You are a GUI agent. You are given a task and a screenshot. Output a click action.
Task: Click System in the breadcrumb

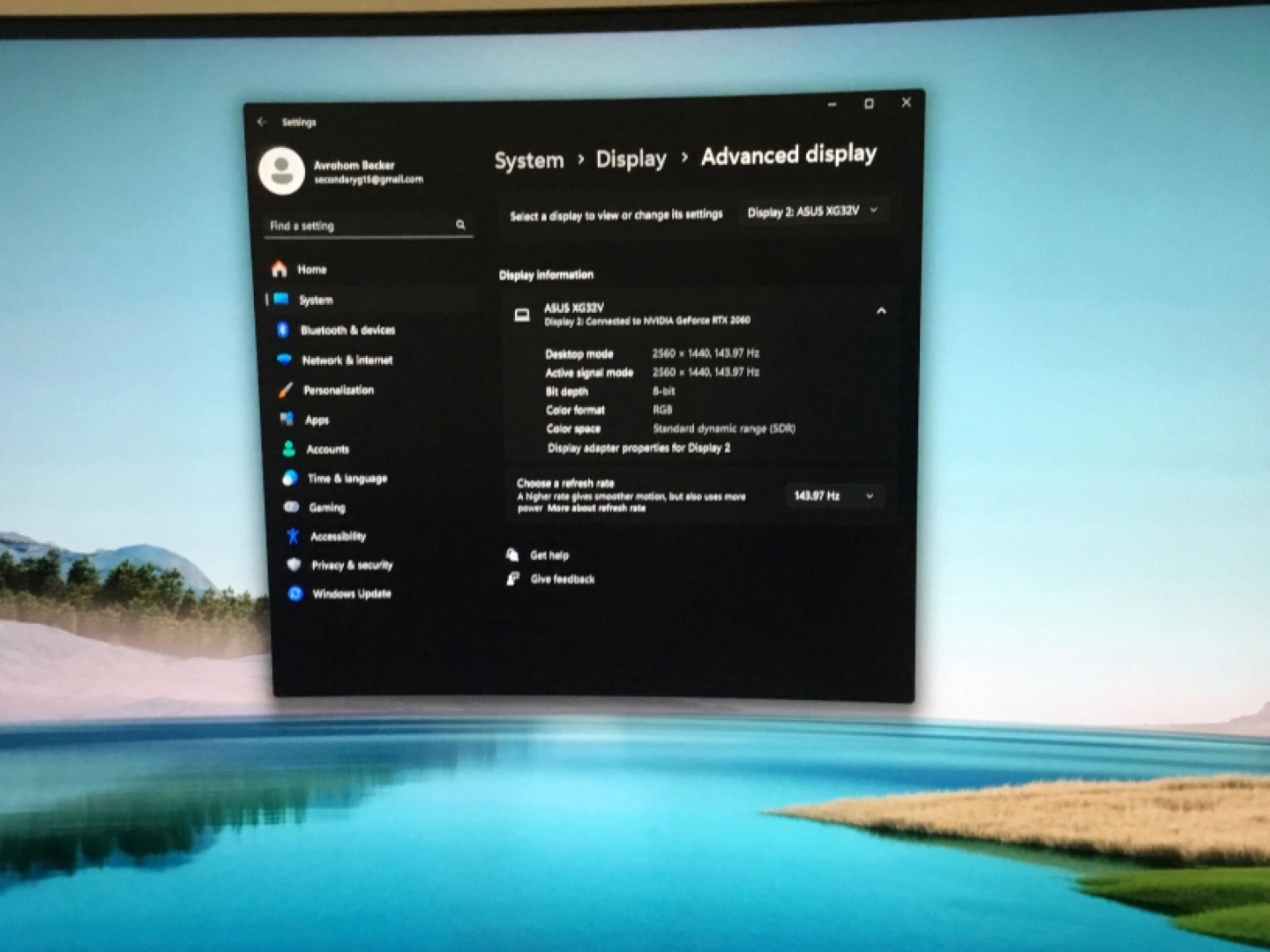[529, 160]
